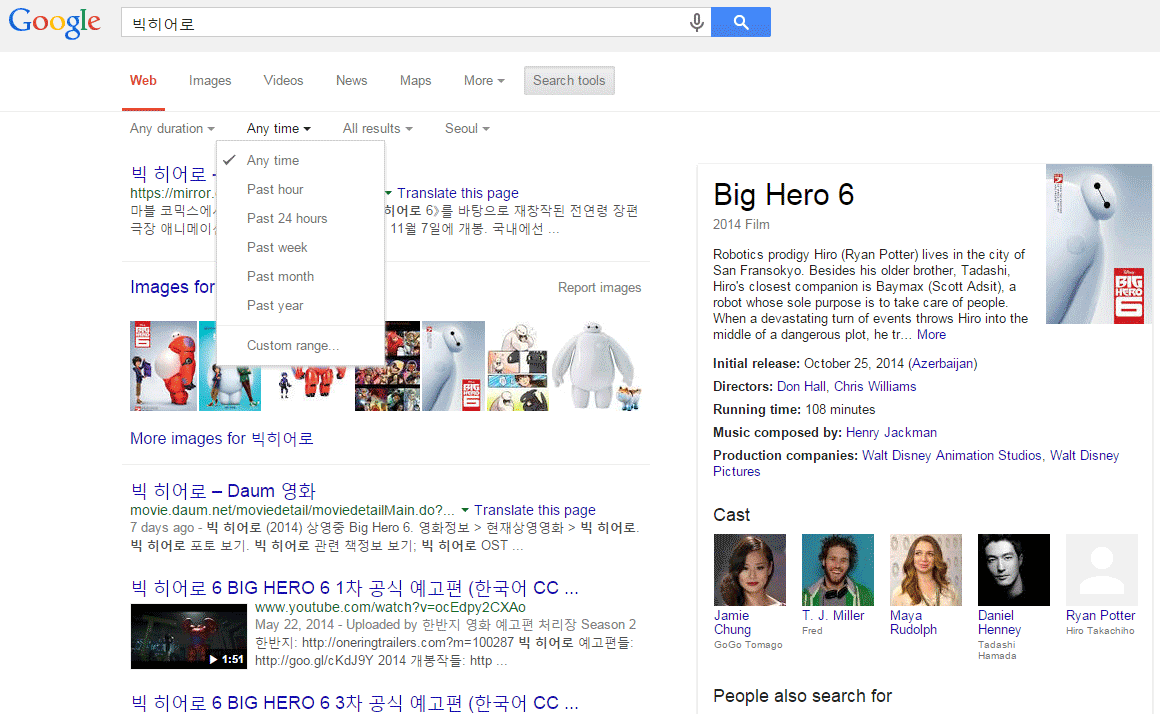Open the Ryan Potter name link

1100,616
